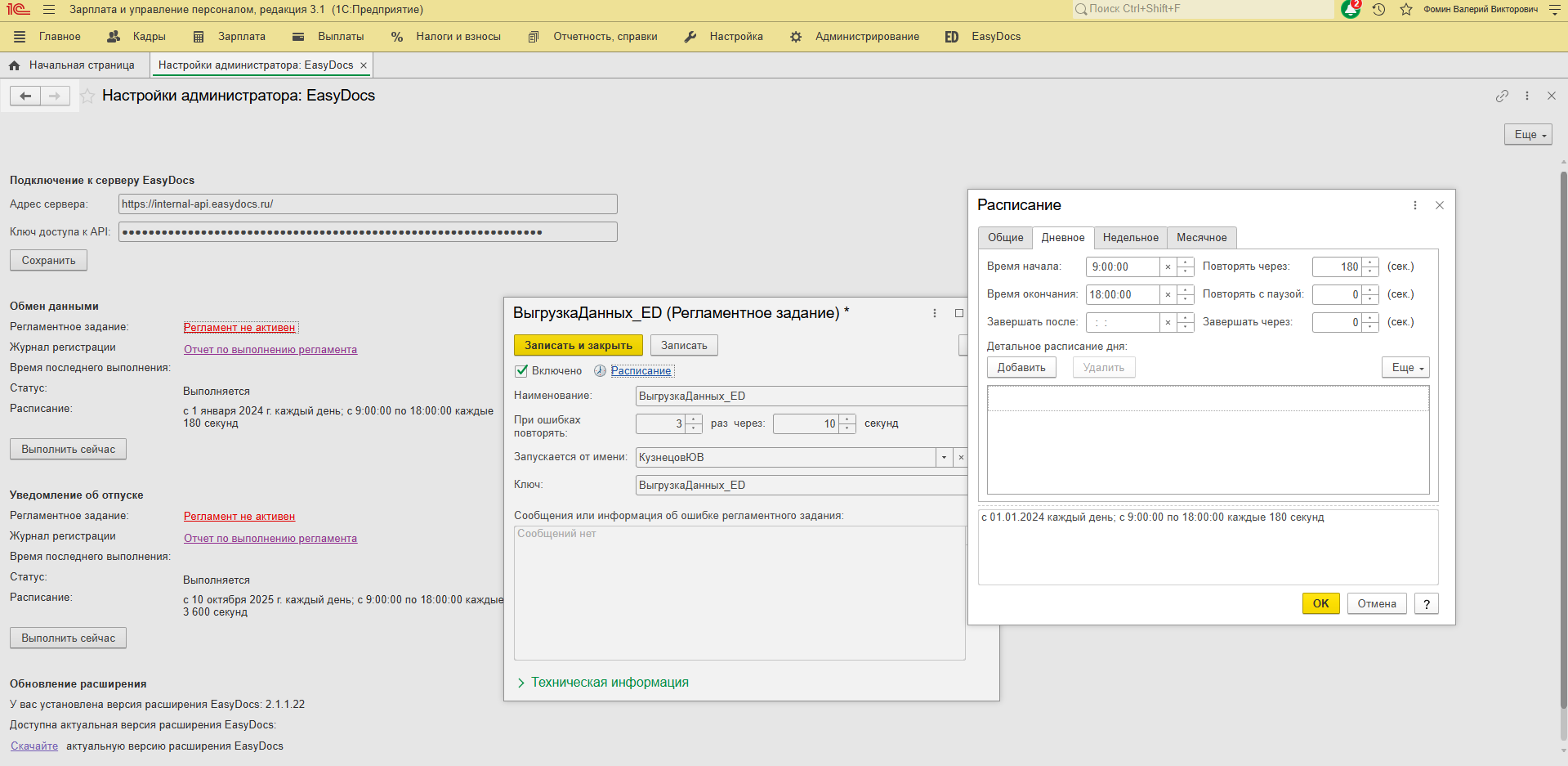Click the notifications bell icon

click(1350, 10)
